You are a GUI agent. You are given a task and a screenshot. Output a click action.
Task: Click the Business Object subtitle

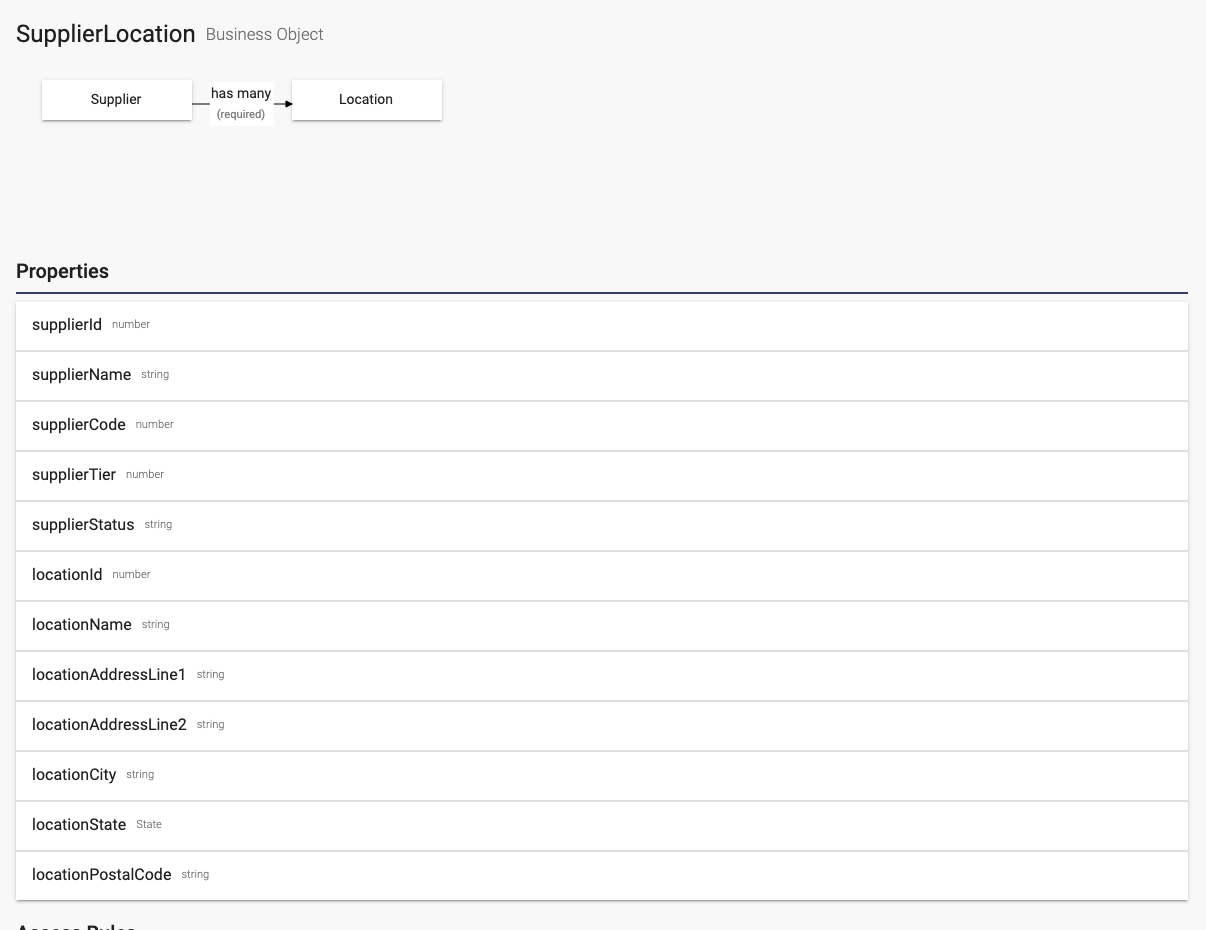tap(265, 35)
